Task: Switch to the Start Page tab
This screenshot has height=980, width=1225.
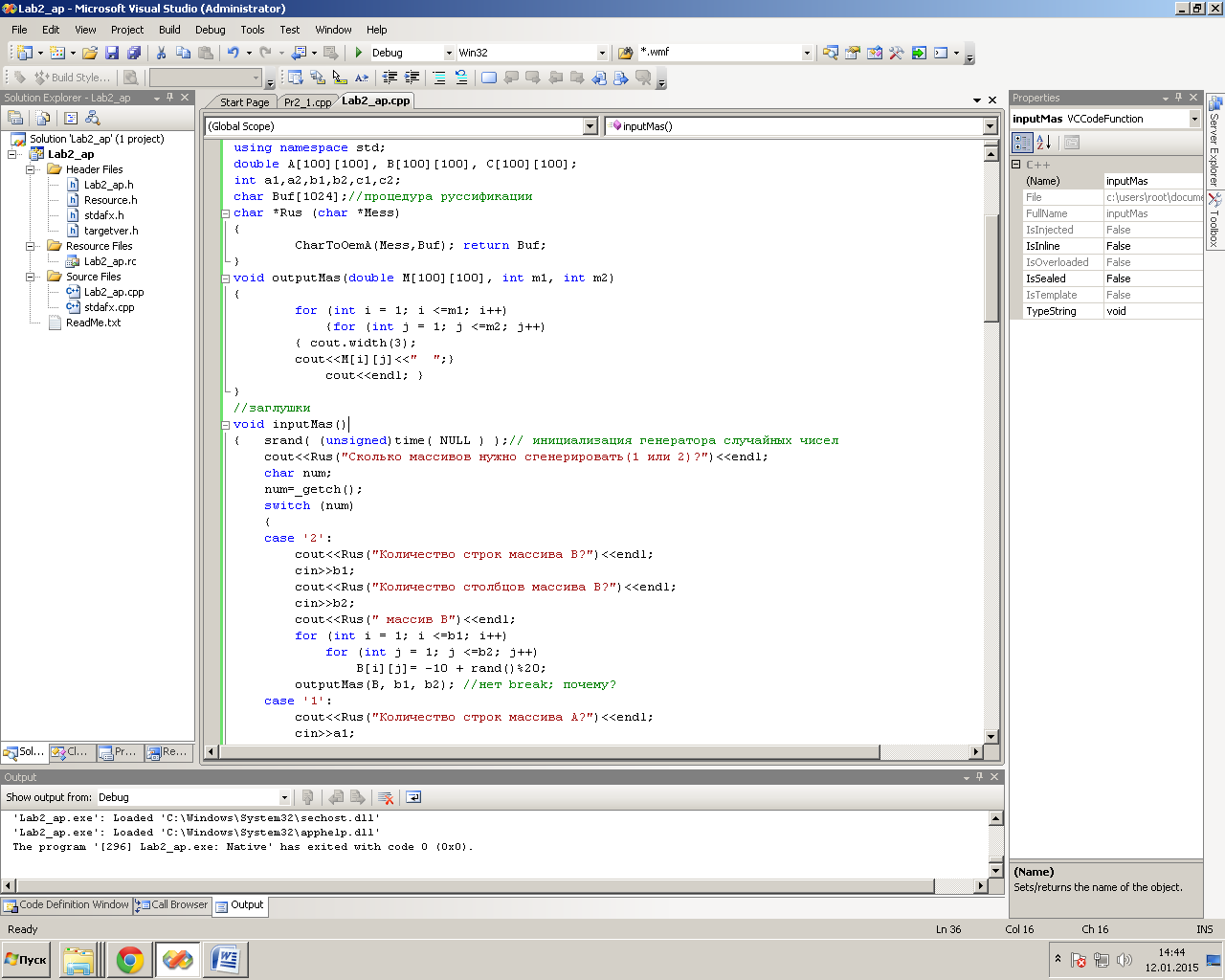Action: click(x=244, y=102)
